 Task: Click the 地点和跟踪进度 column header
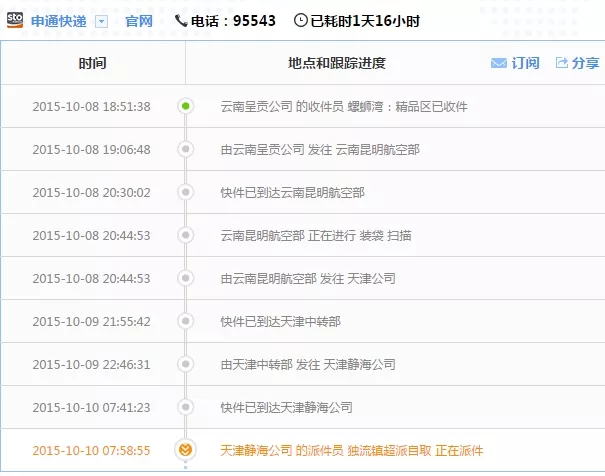pos(337,63)
